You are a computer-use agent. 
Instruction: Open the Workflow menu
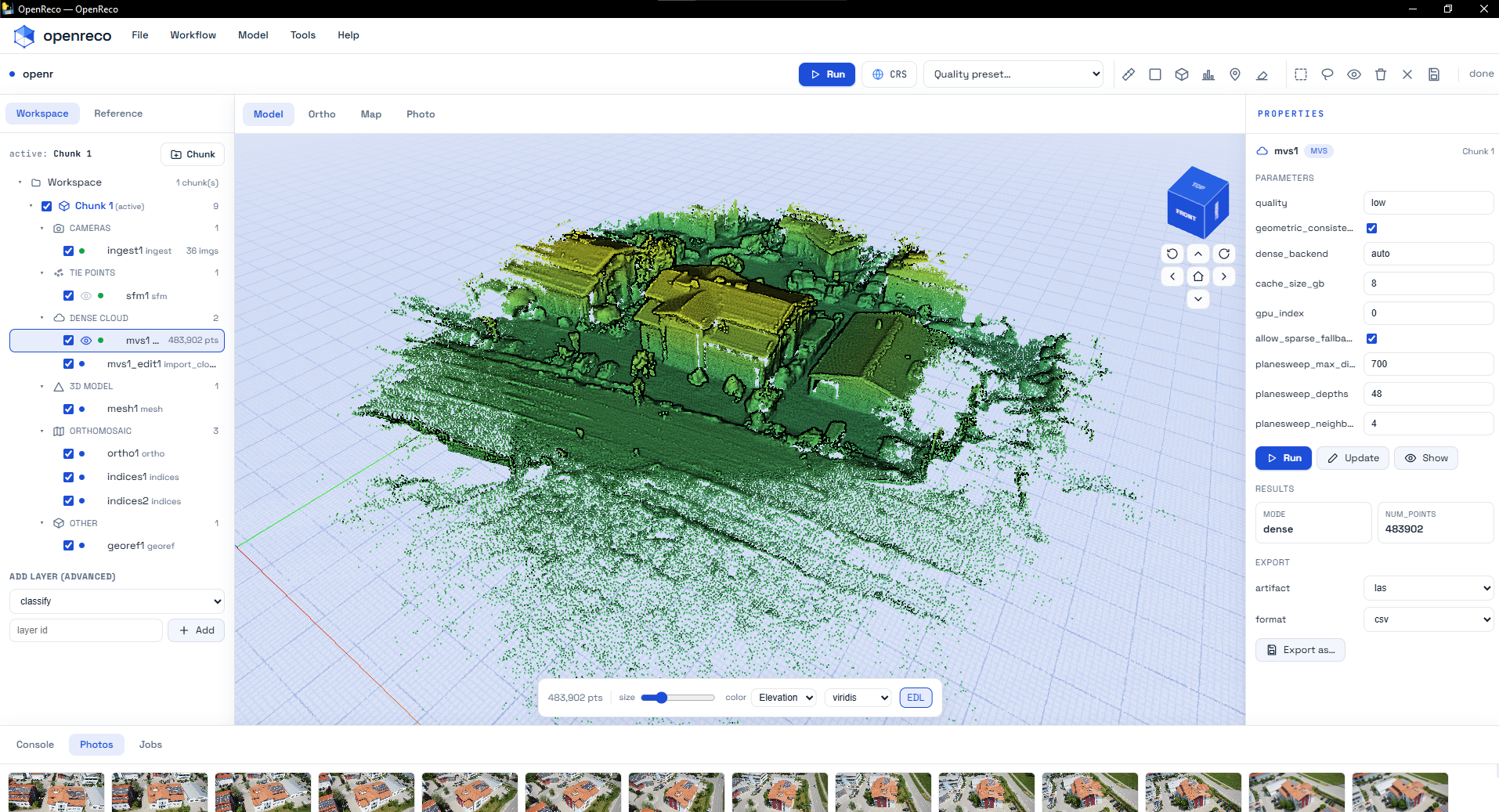(193, 35)
